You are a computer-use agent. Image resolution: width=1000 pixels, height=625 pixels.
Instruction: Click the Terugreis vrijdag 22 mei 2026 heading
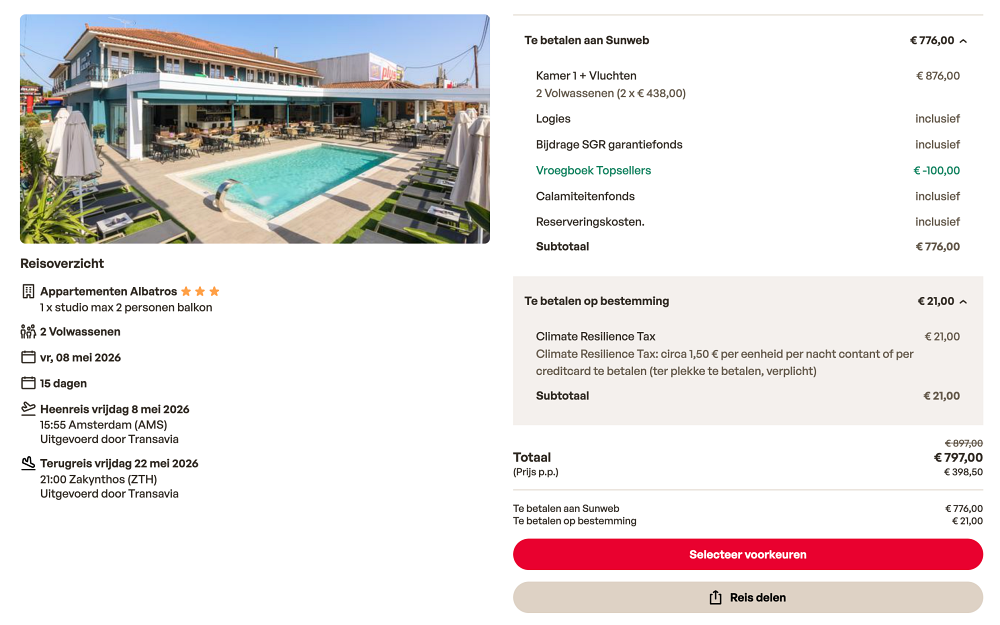pos(119,464)
